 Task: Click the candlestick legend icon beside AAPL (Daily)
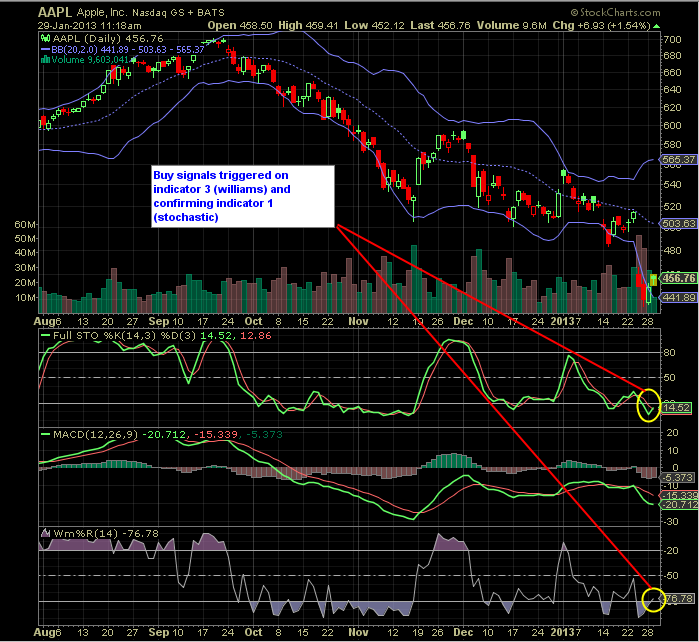pyautogui.click(x=45, y=39)
